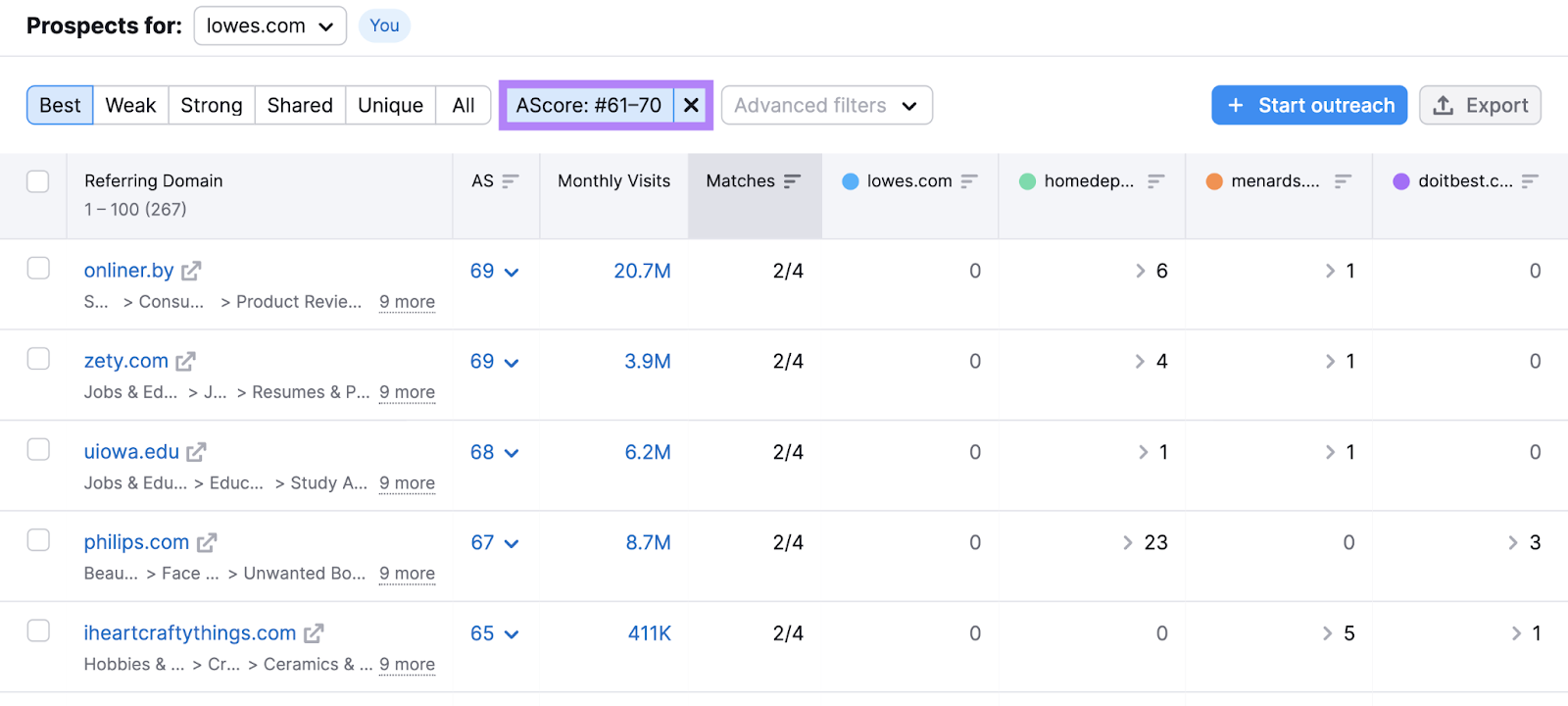Image resolution: width=1568 pixels, height=706 pixels.
Task: Show 9 more categories for iheartcraftythings.com
Action: click(x=407, y=665)
